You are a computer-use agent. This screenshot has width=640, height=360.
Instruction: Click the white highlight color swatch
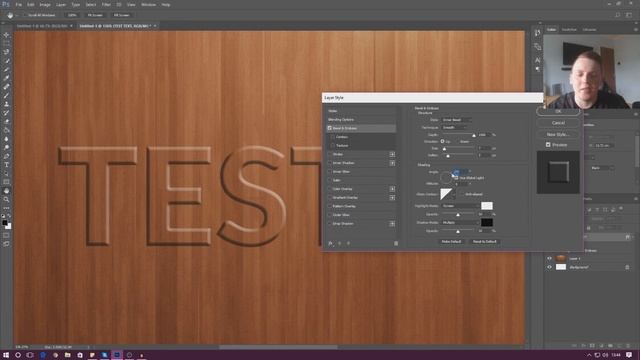[x=487, y=206]
